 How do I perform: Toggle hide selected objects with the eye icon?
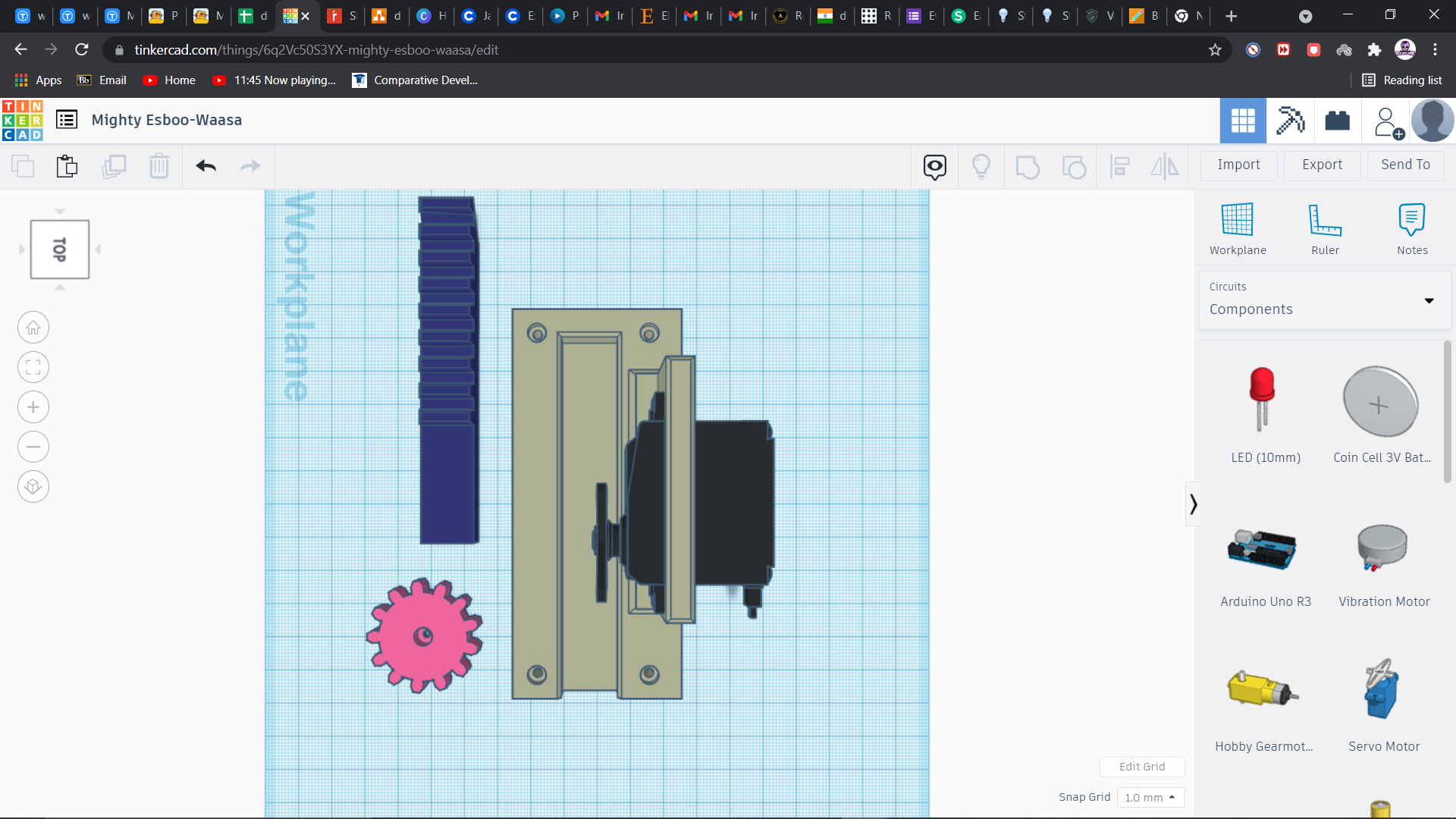[934, 165]
